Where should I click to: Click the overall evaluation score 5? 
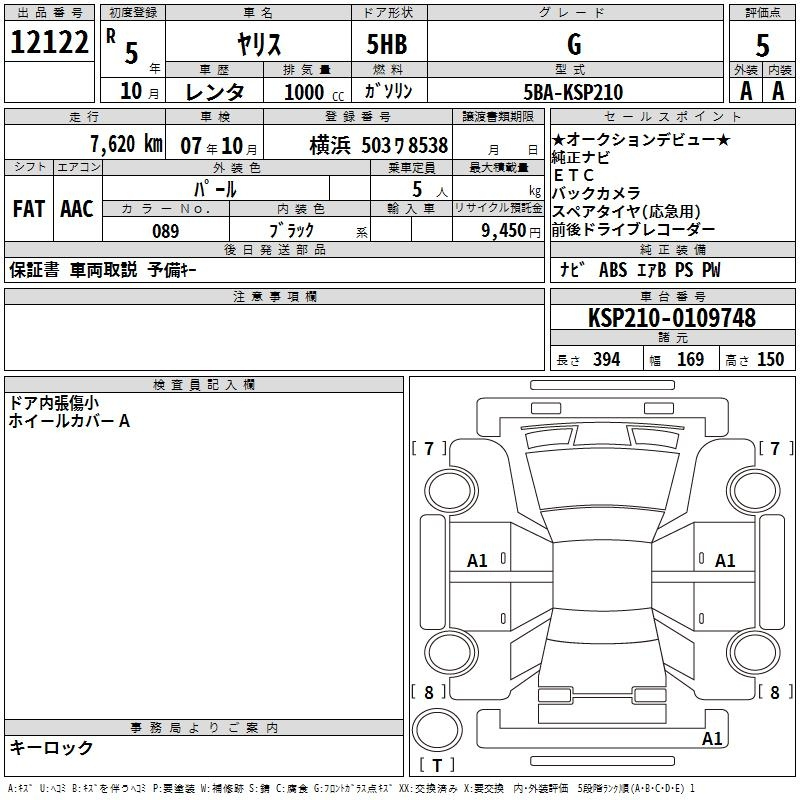(762, 45)
